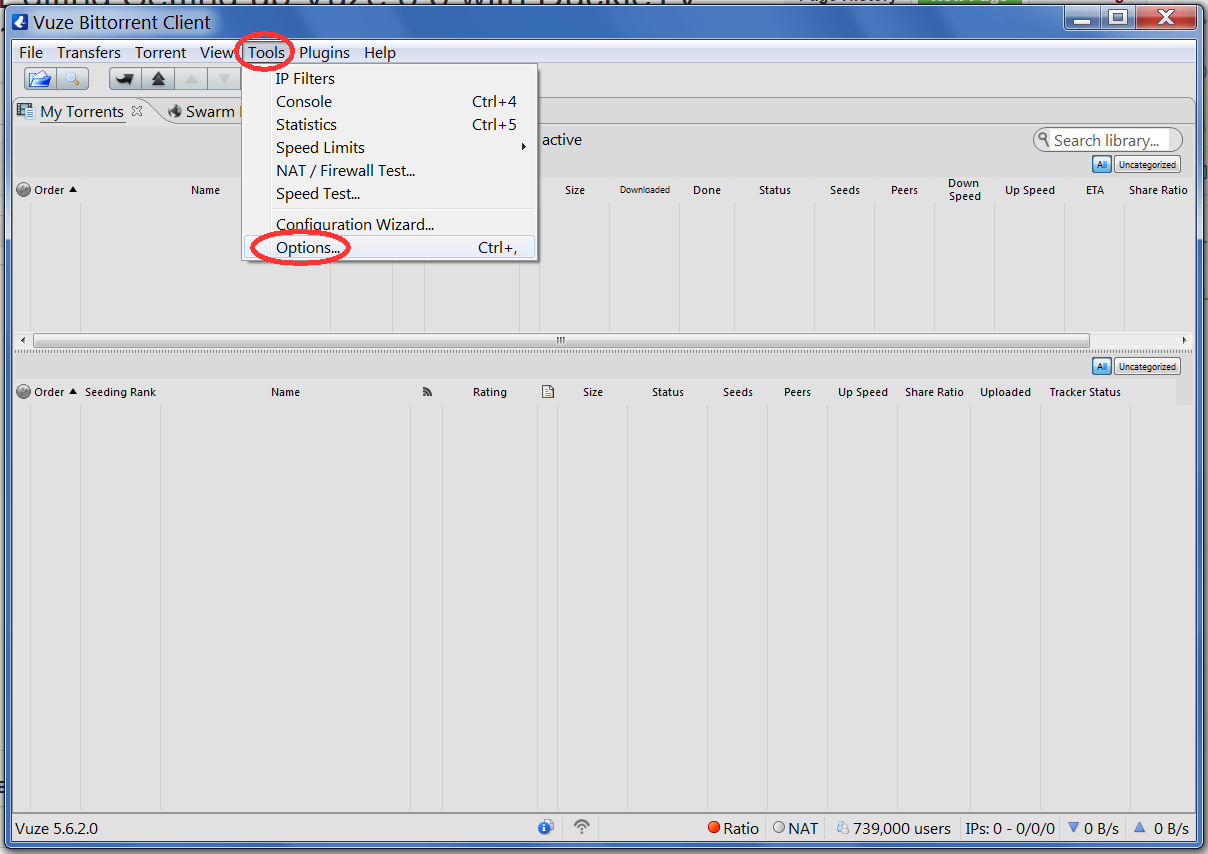1208x854 pixels.
Task: Select Statistics from the Tools menu
Action: pyautogui.click(x=390, y=124)
